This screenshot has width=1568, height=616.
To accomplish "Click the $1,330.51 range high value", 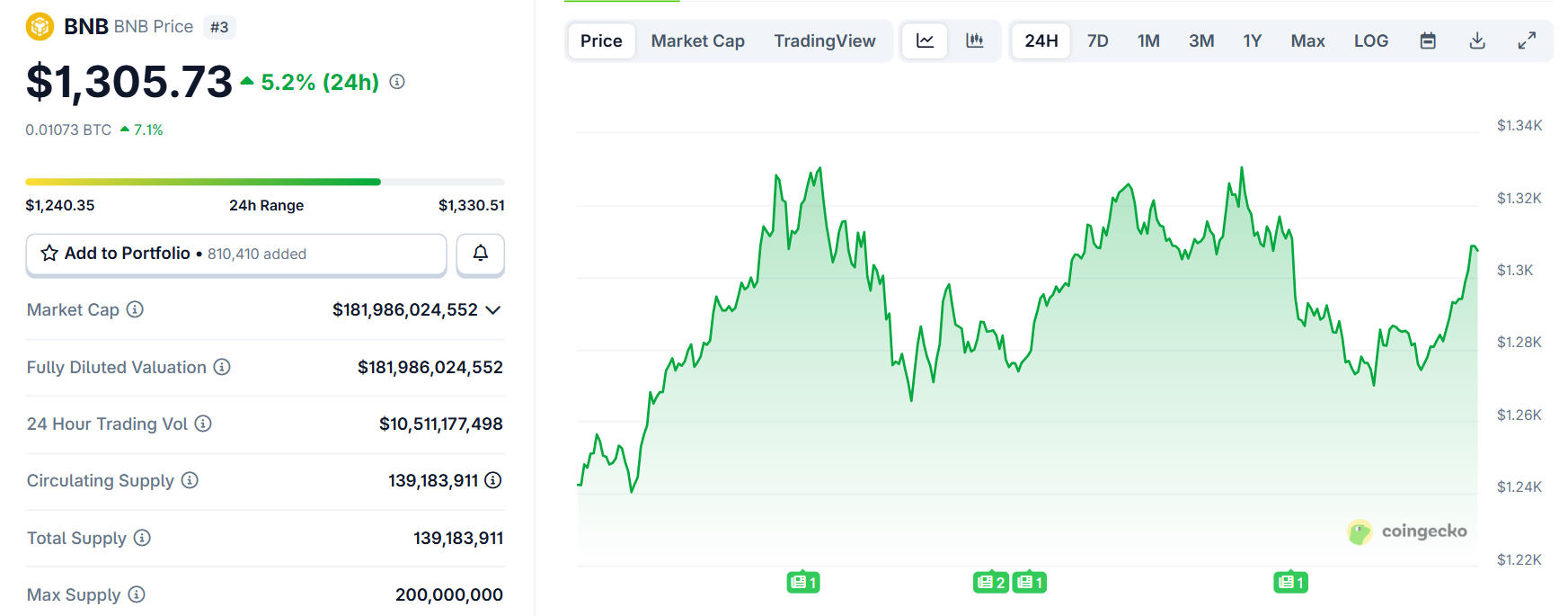I will (472, 205).
